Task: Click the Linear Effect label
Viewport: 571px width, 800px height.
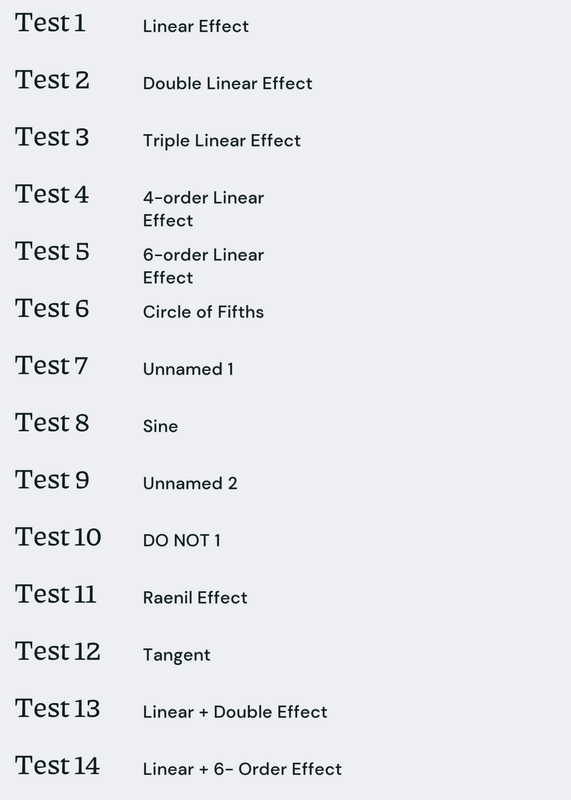Action: [x=196, y=26]
